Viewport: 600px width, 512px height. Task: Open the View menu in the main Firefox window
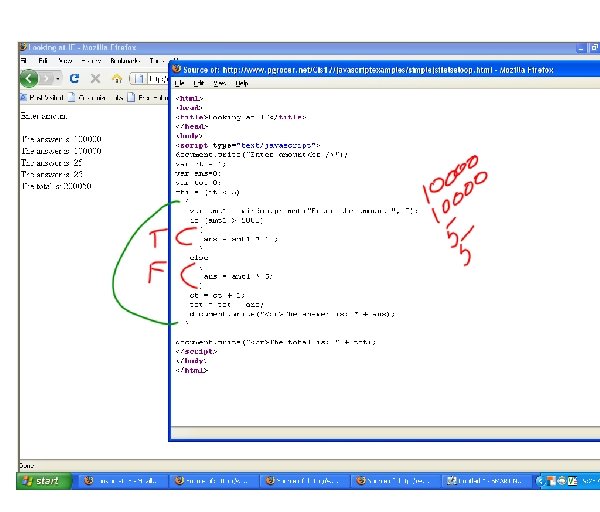point(65,60)
